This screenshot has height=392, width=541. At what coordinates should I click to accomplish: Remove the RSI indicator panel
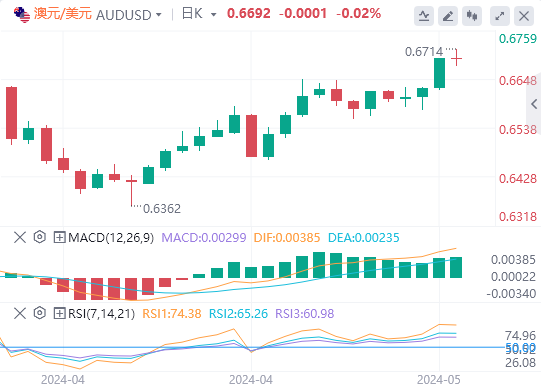(x=20, y=313)
